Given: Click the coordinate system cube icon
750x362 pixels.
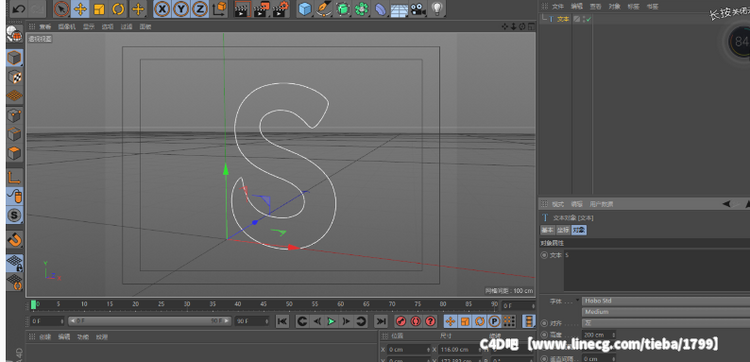Looking at the screenshot, I should 220,9.
